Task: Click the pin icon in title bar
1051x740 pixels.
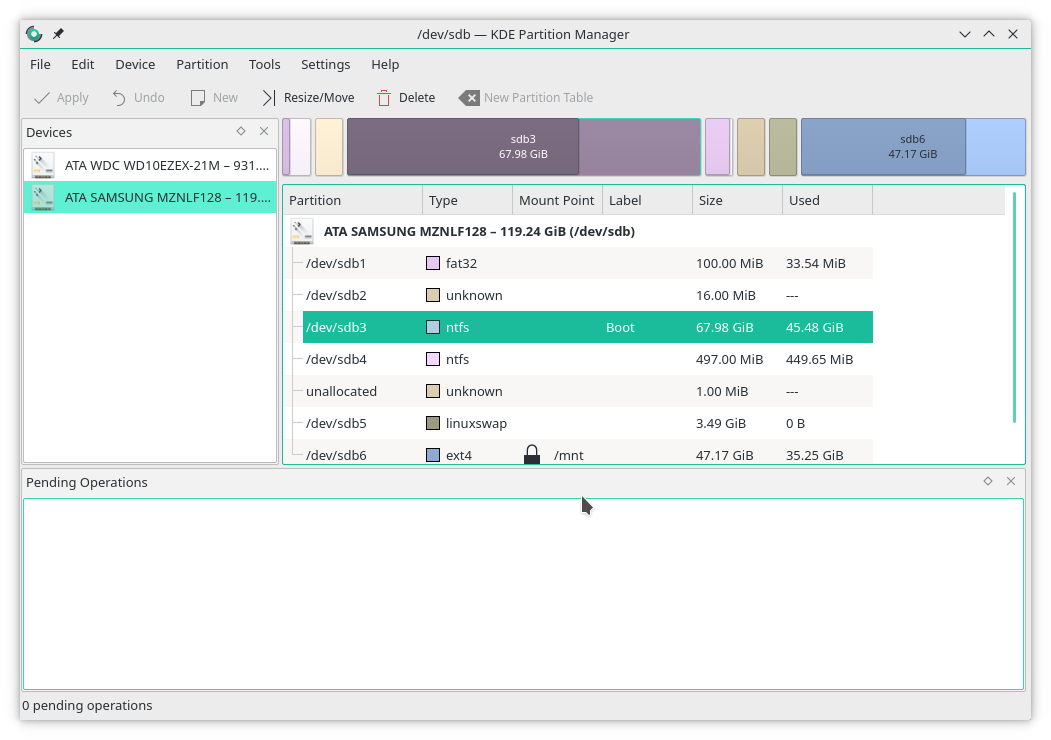Action: tap(58, 34)
